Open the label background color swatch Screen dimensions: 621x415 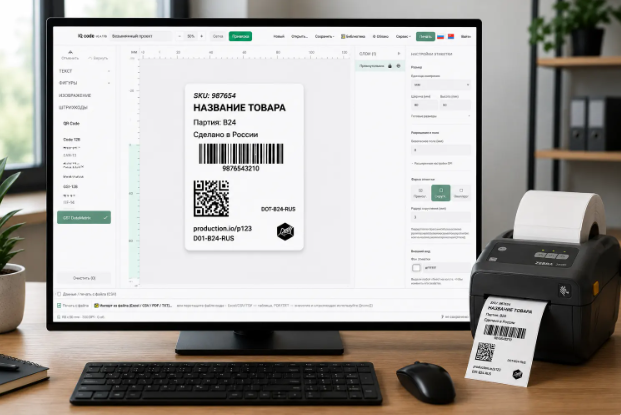(x=416, y=268)
